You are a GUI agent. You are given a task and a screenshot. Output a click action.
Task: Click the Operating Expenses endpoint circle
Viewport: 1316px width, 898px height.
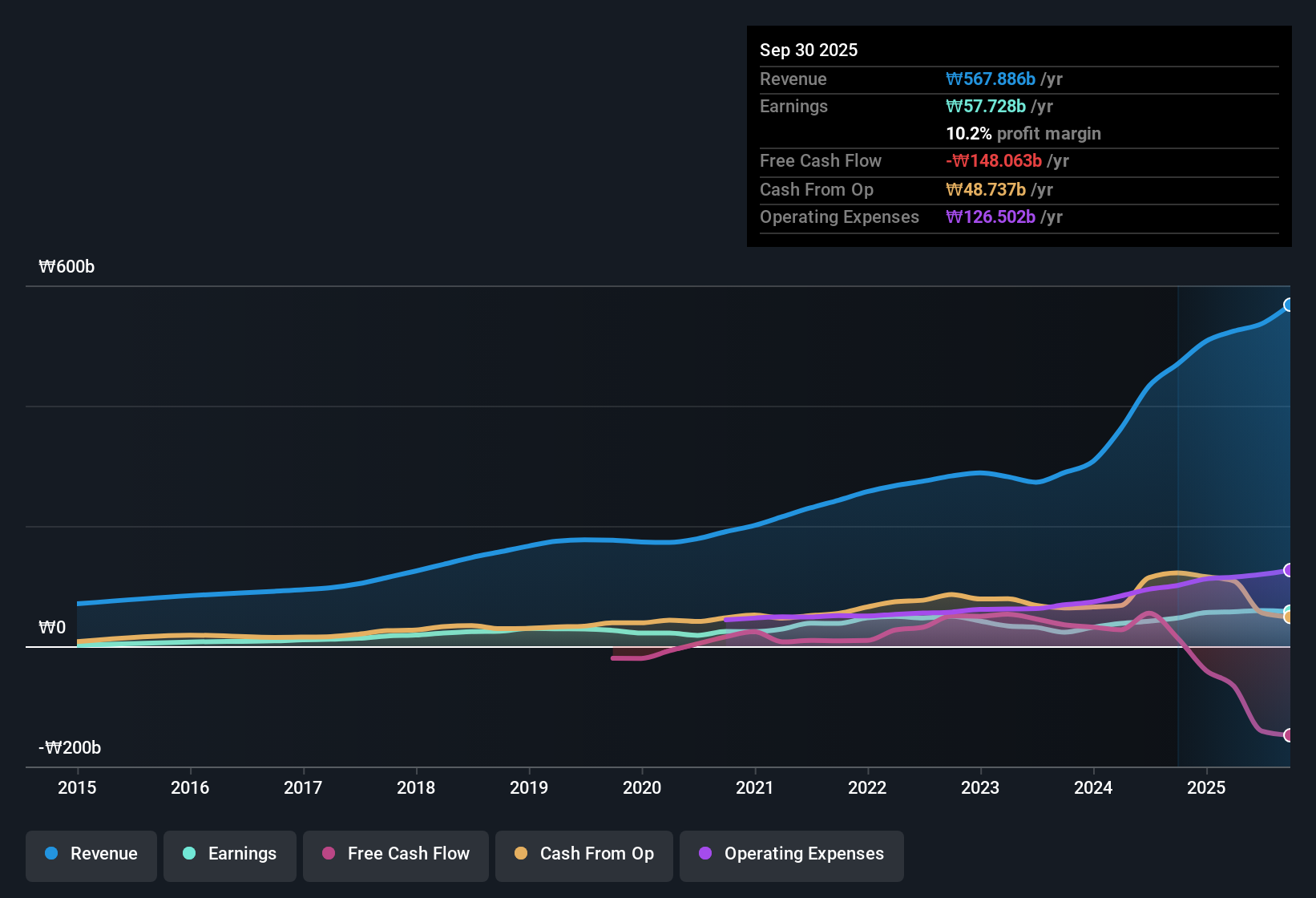[x=1289, y=570]
